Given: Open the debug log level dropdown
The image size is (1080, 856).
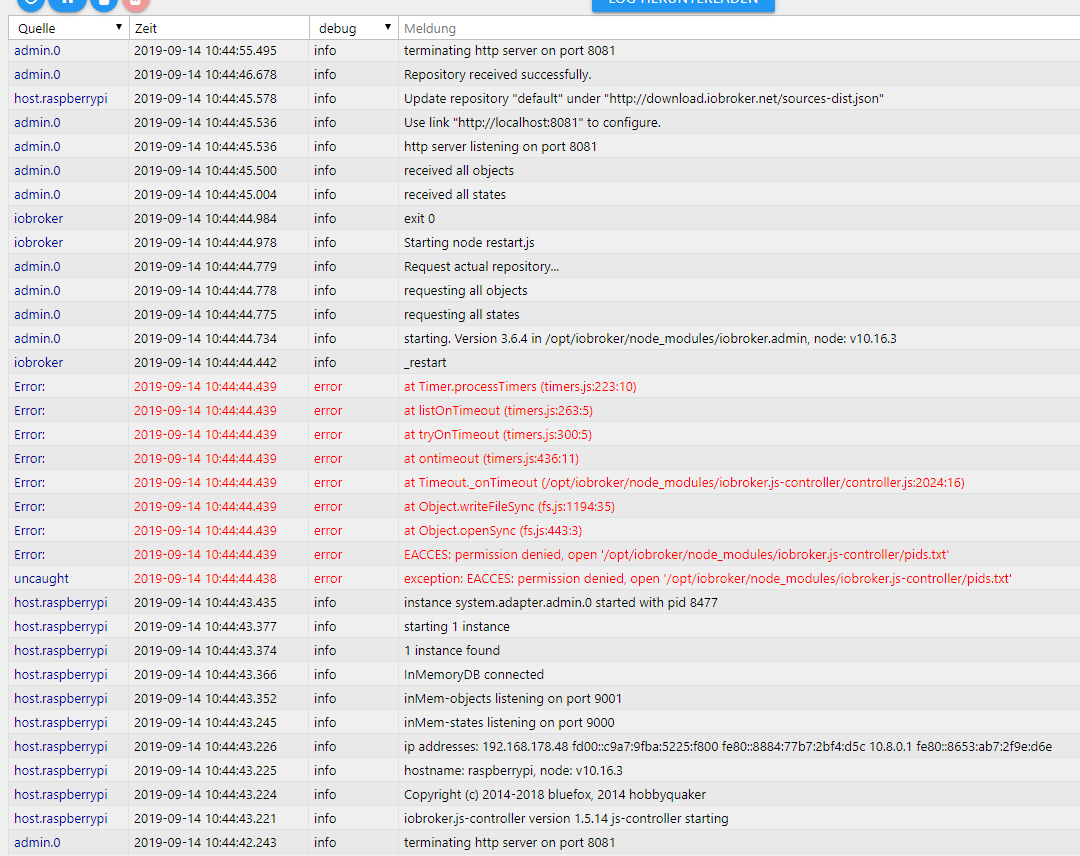Looking at the screenshot, I should pyautogui.click(x=354, y=28).
